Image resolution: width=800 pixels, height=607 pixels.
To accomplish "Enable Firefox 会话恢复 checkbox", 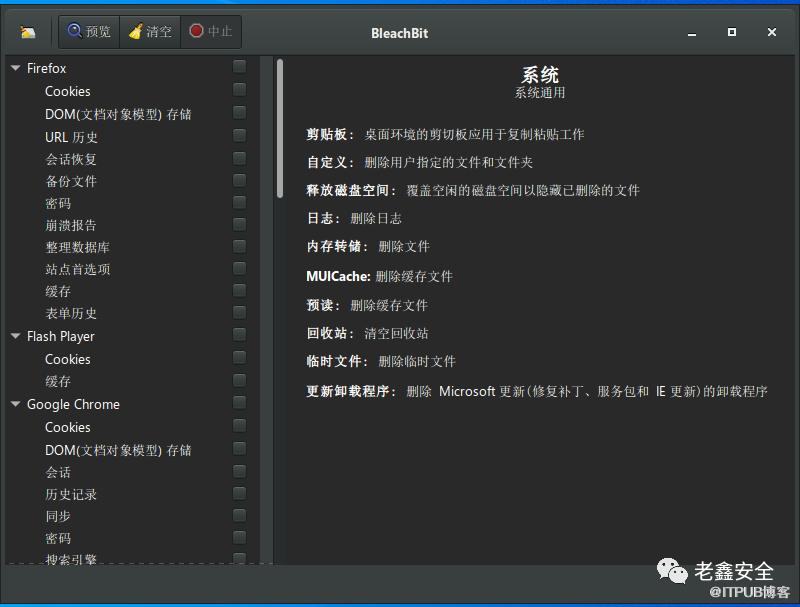I will [x=239, y=158].
